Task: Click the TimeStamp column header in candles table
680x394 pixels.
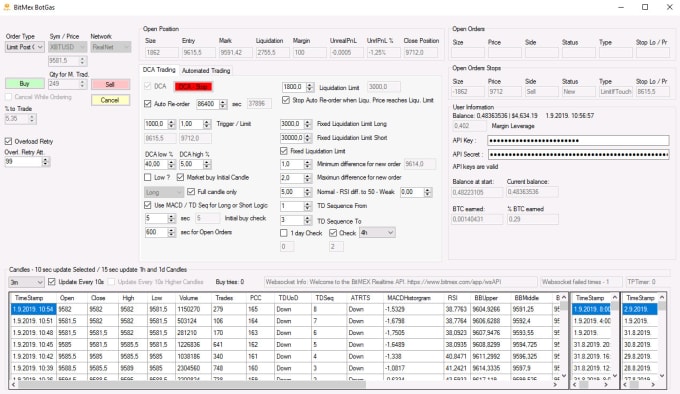Action: 29,298
